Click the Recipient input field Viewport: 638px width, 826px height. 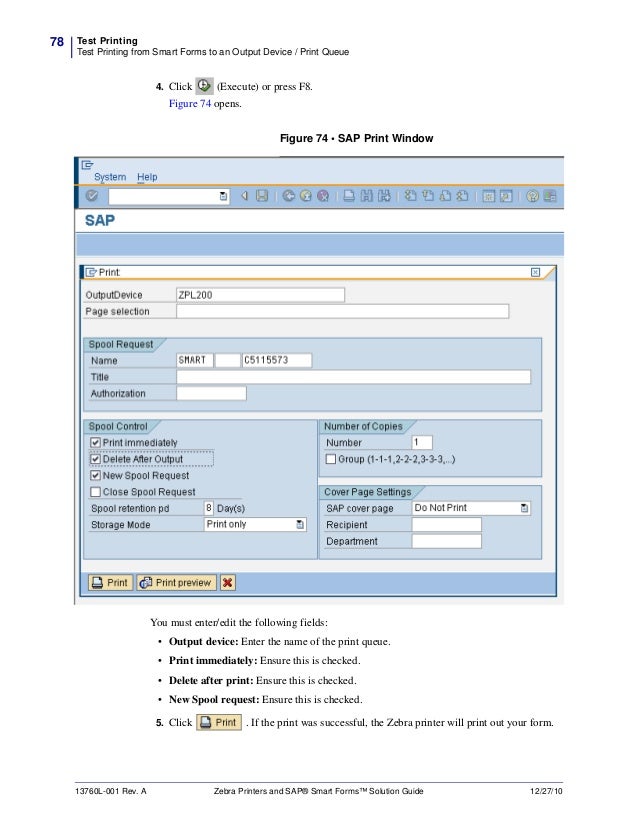click(x=447, y=524)
